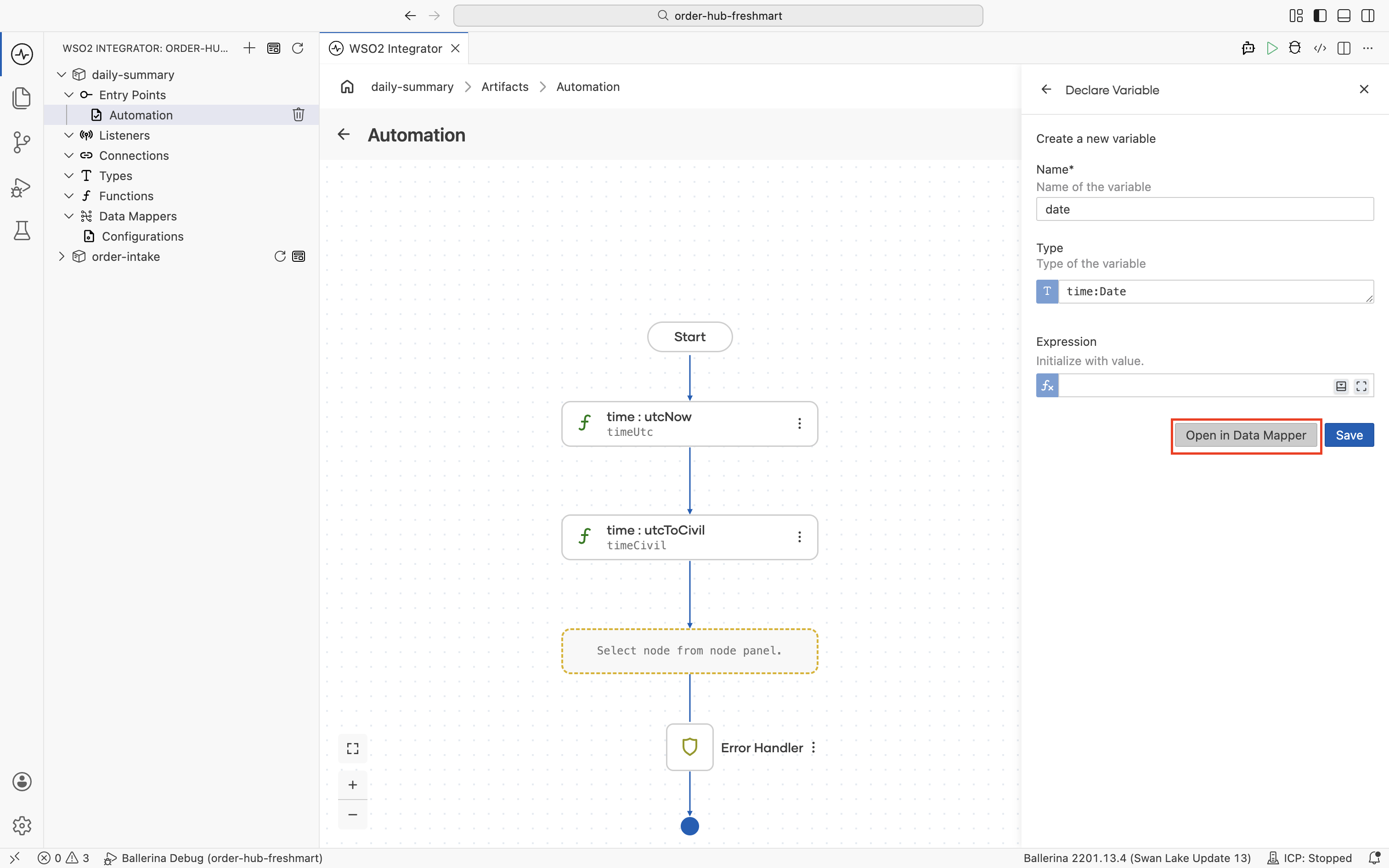Open the Testing flask icon
Screen dimensions: 1389x868
click(22, 231)
